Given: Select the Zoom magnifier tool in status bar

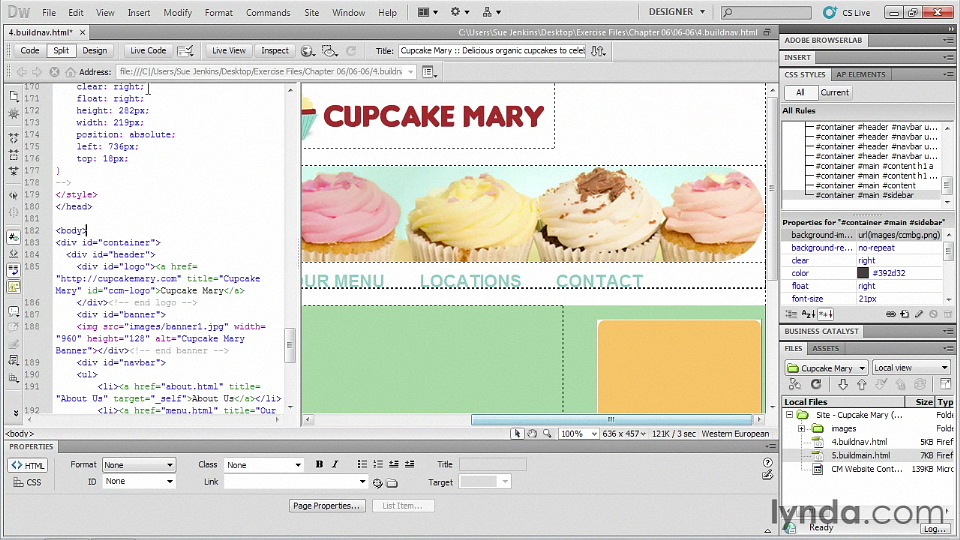Looking at the screenshot, I should 547,433.
